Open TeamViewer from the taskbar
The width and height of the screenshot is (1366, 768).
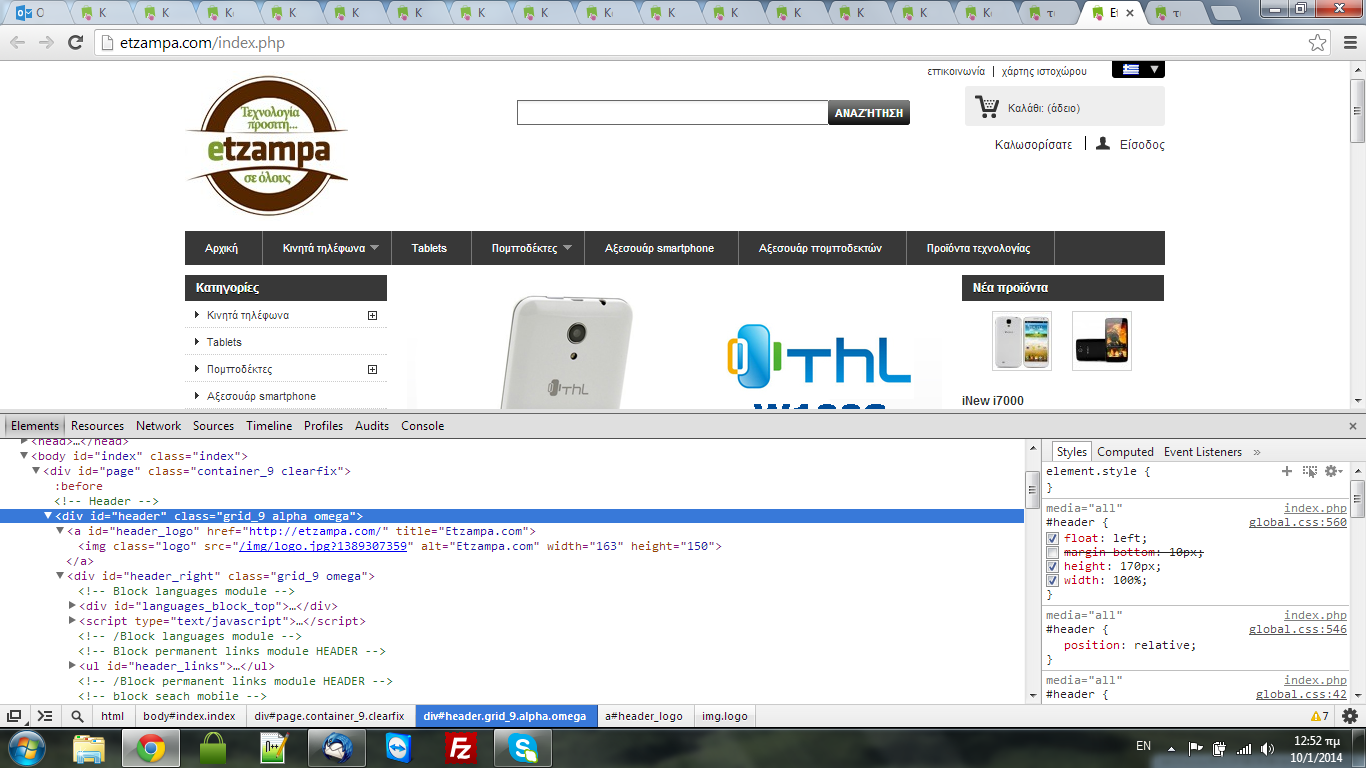point(399,748)
